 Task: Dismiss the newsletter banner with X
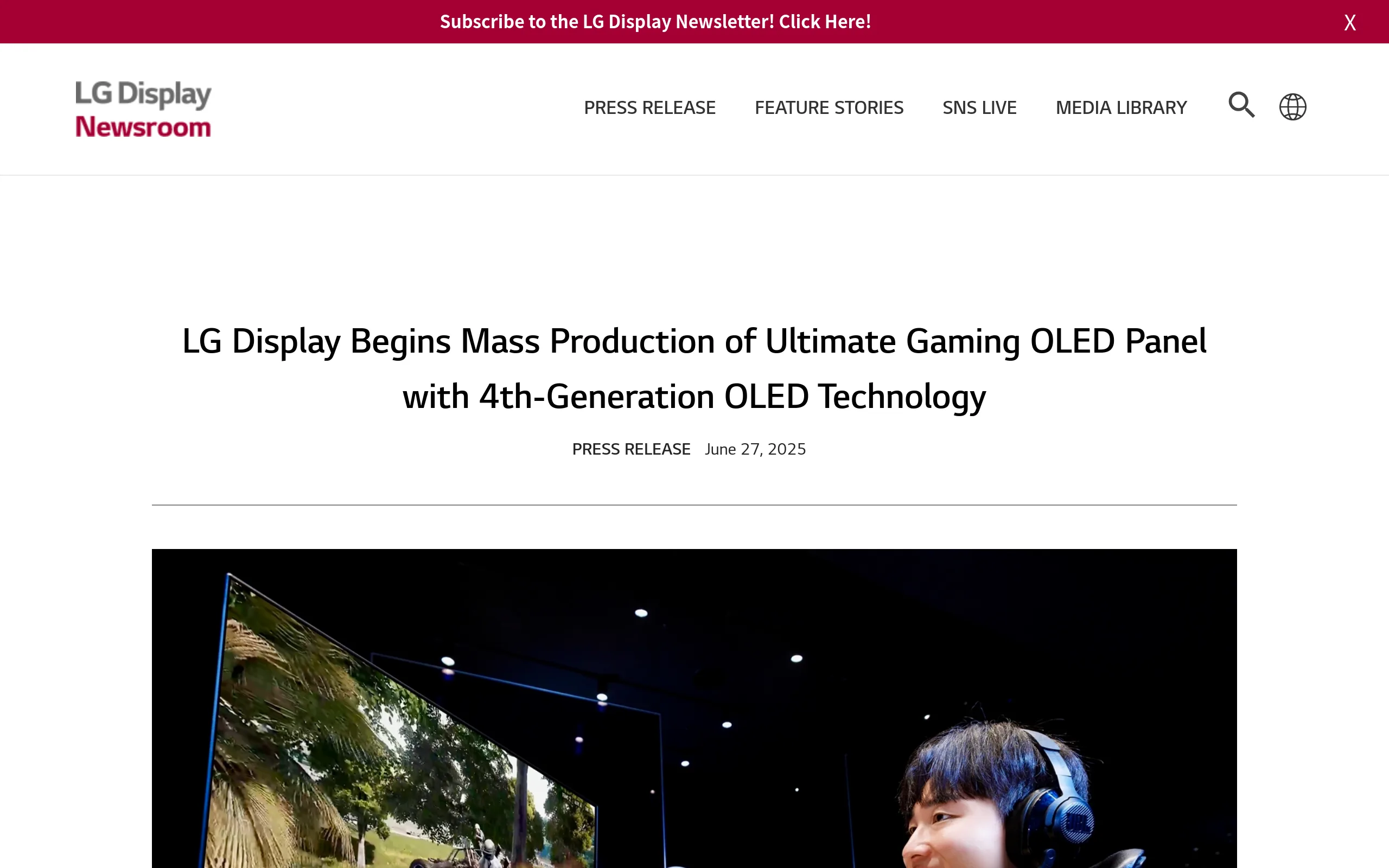1350,22
